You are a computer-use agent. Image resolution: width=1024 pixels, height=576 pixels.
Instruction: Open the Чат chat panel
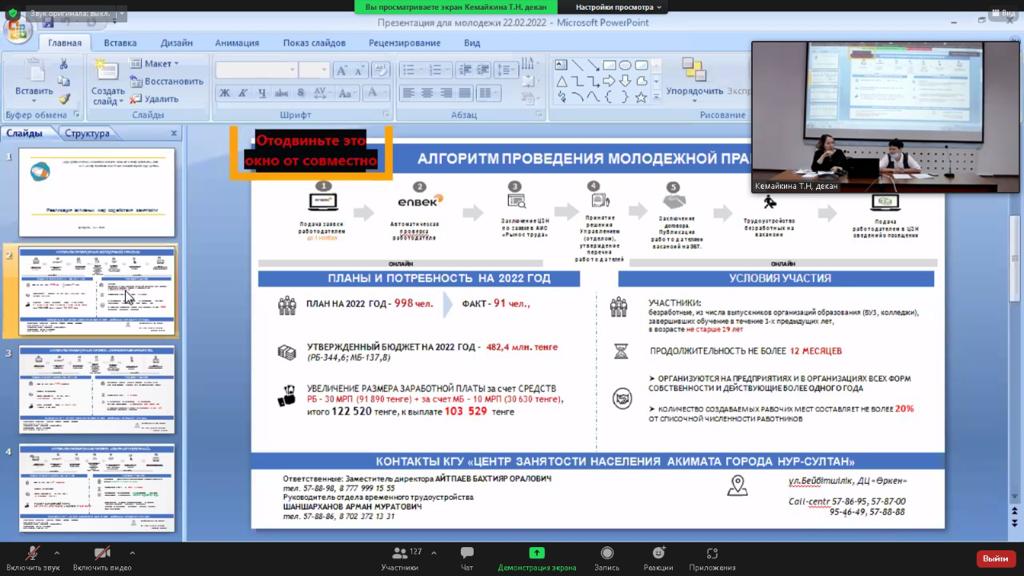pos(467,554)
